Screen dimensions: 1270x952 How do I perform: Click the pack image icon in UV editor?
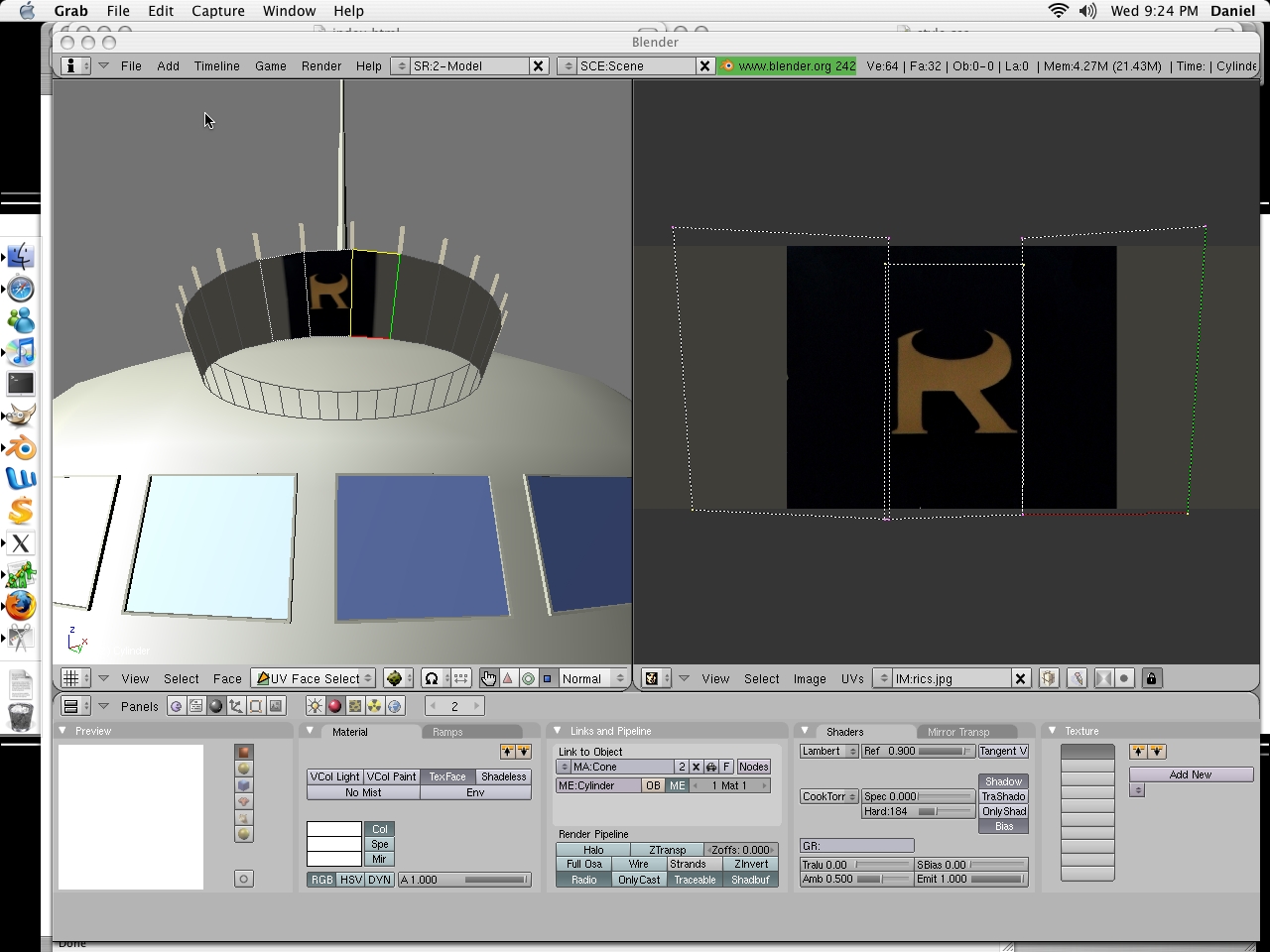(x=1049, y=678)
